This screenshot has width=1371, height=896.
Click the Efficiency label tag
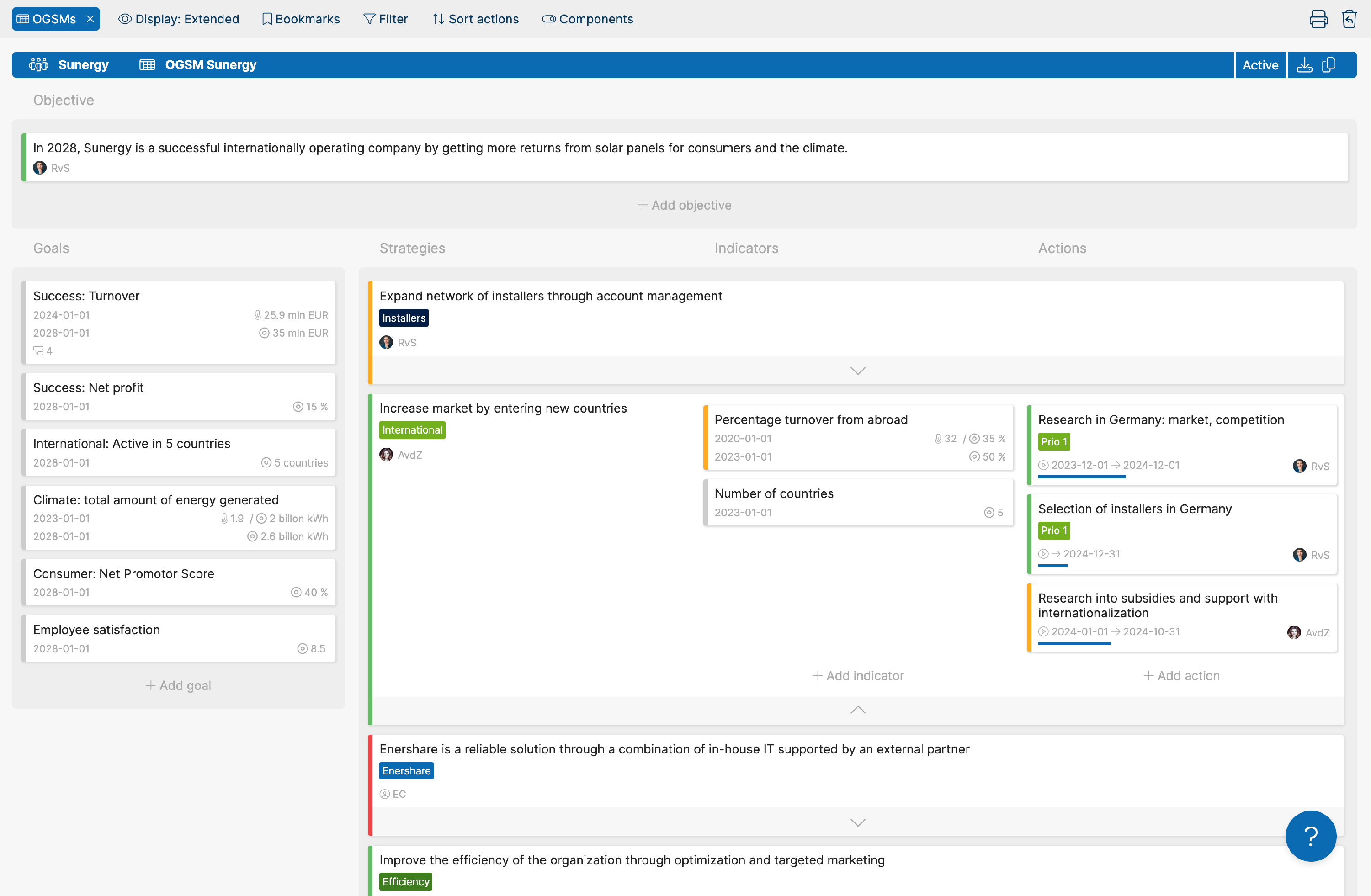(405, 881)
